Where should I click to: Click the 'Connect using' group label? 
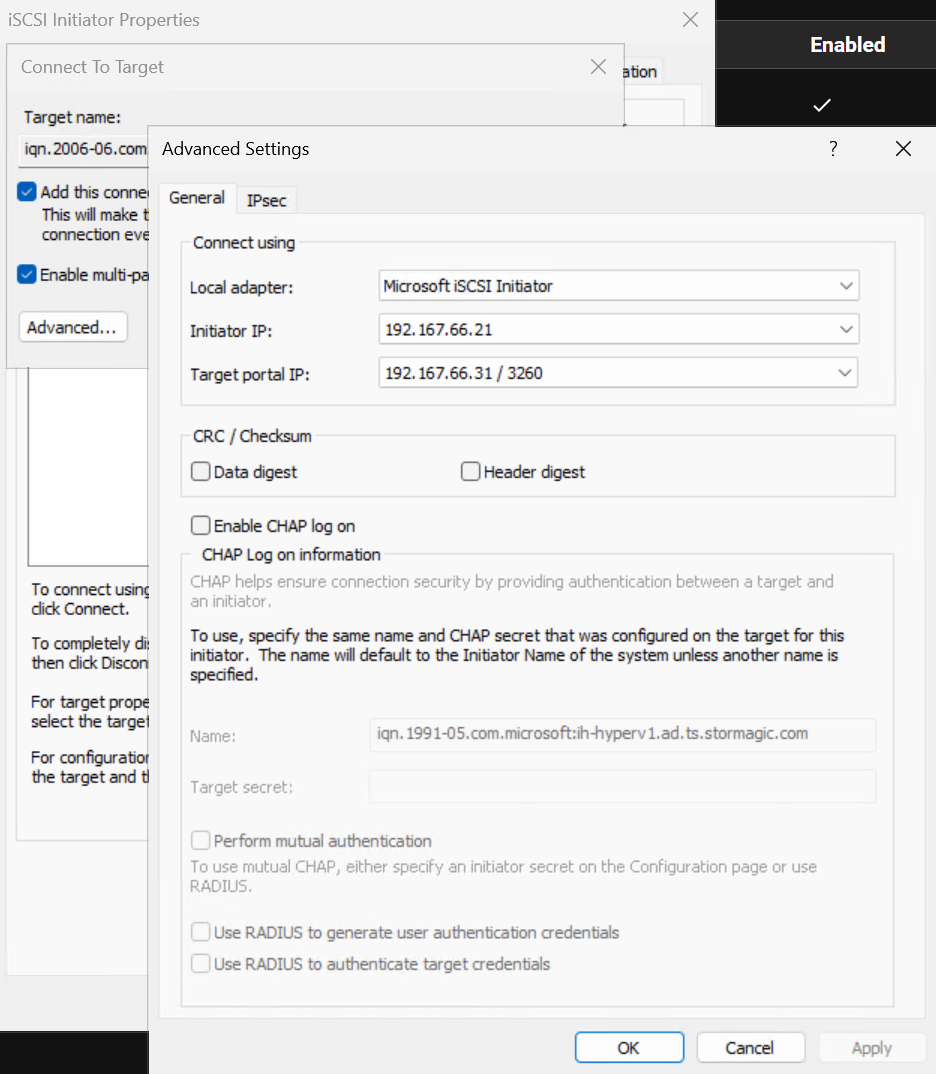click(x=244, y=242)
